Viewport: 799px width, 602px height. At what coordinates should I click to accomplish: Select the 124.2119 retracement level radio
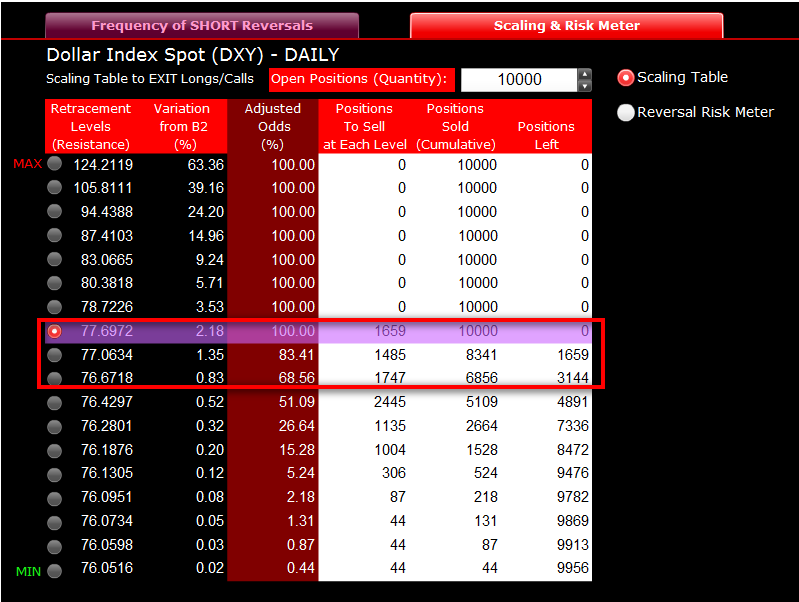[55, 164]
